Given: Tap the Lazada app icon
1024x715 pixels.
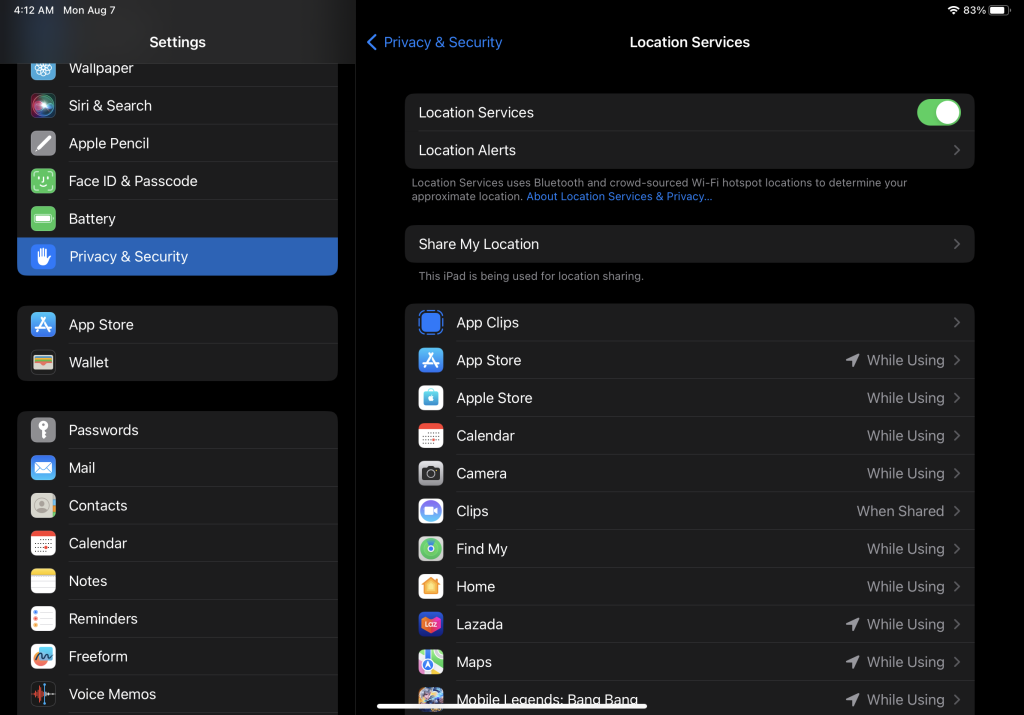Looking at the screenshot, I should [x=431, y=624].
